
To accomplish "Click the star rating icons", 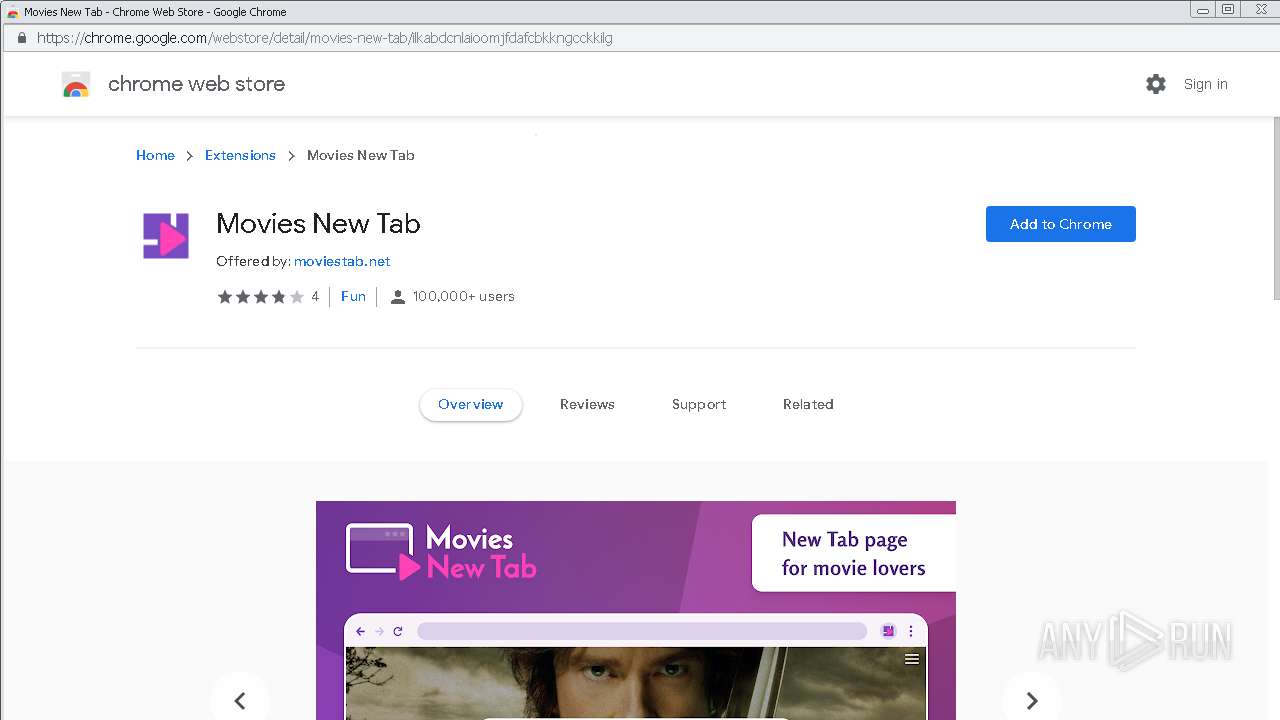I will [x=261, y=297].
